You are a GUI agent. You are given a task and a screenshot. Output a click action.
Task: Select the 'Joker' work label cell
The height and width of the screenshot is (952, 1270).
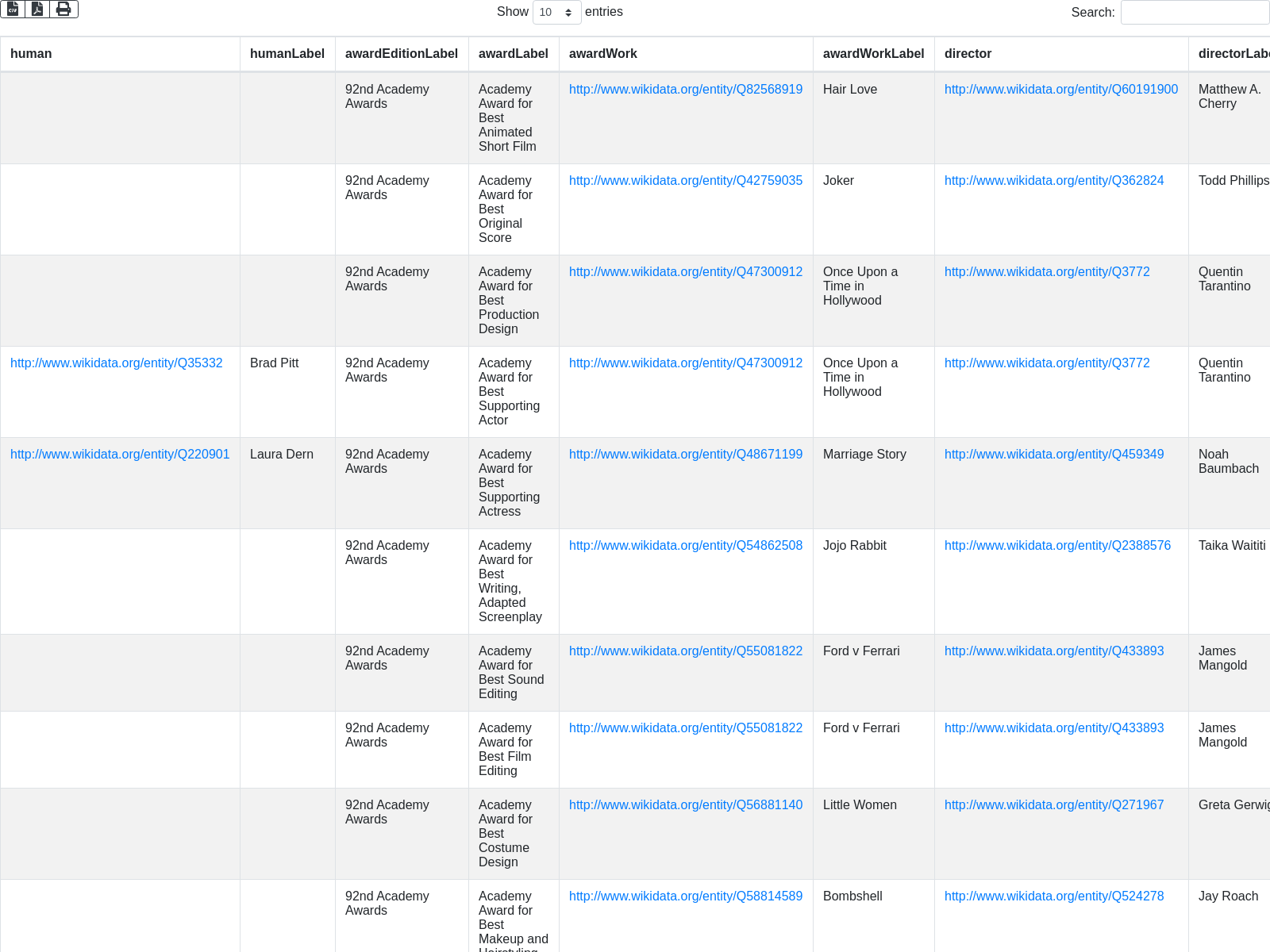pos(873,209)
